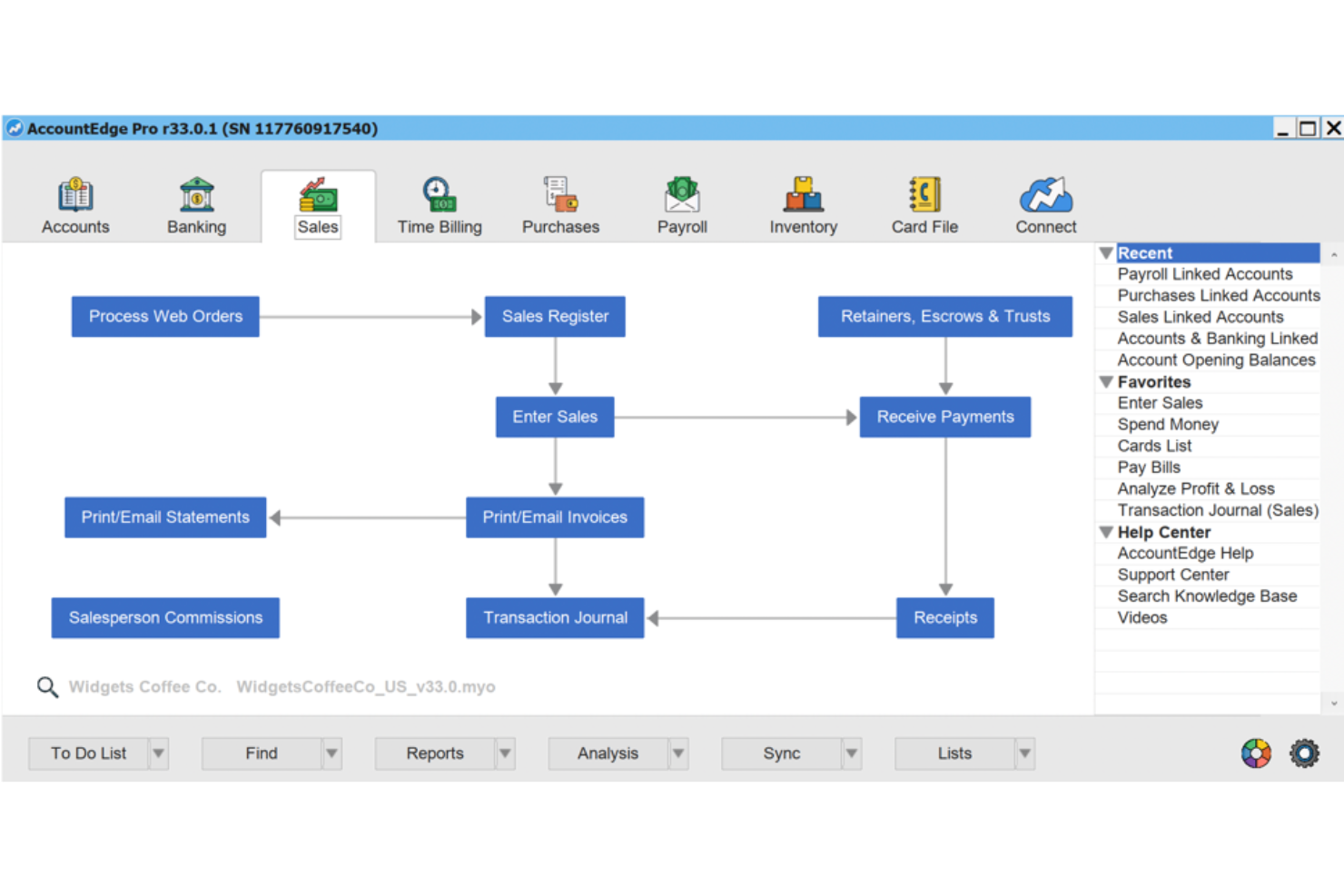Image resolution: width=1344 pixels, height=896 pixels.
Task: Click the sidebar scrollbar down arrow
Action: [1333, 703]
